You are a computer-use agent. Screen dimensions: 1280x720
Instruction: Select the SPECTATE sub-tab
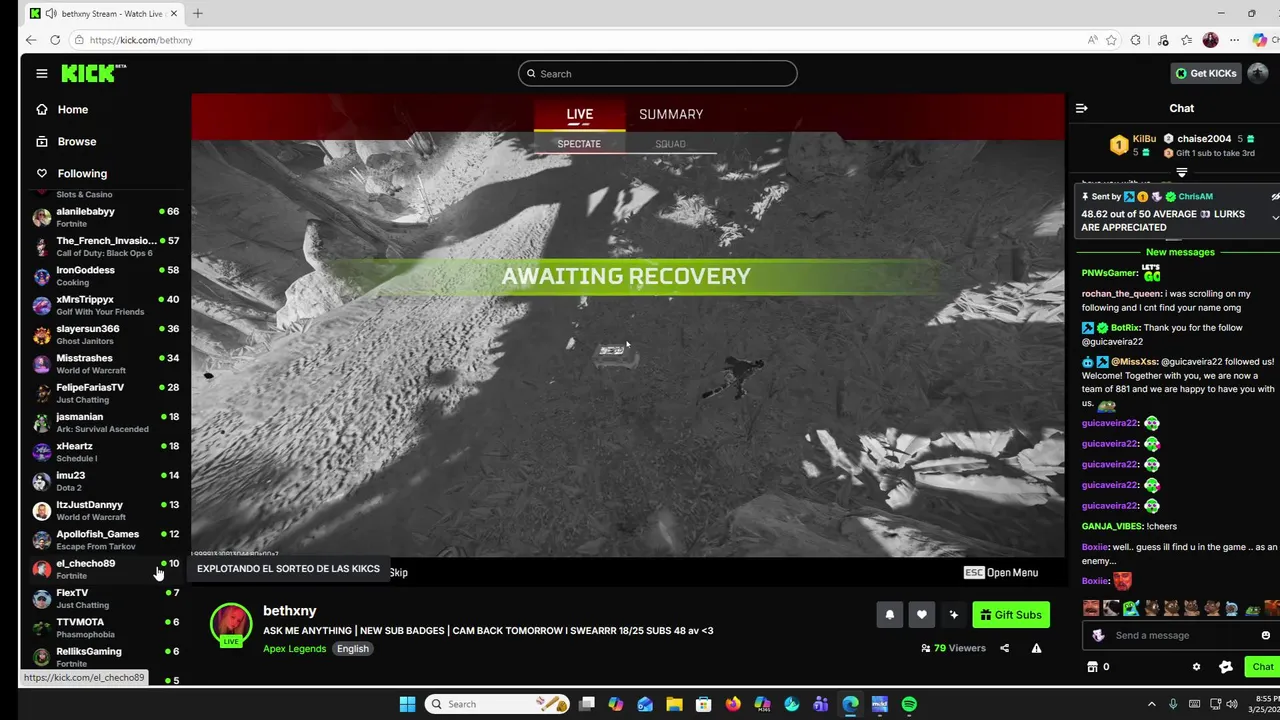(579, 144)
